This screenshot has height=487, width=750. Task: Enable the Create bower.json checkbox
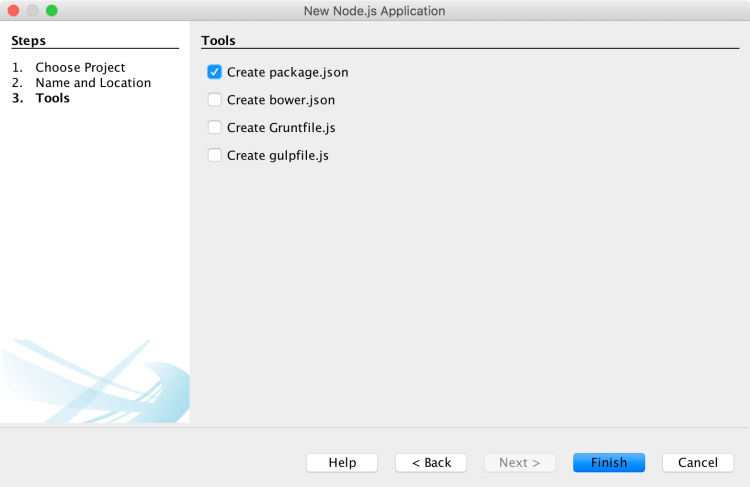214,100
